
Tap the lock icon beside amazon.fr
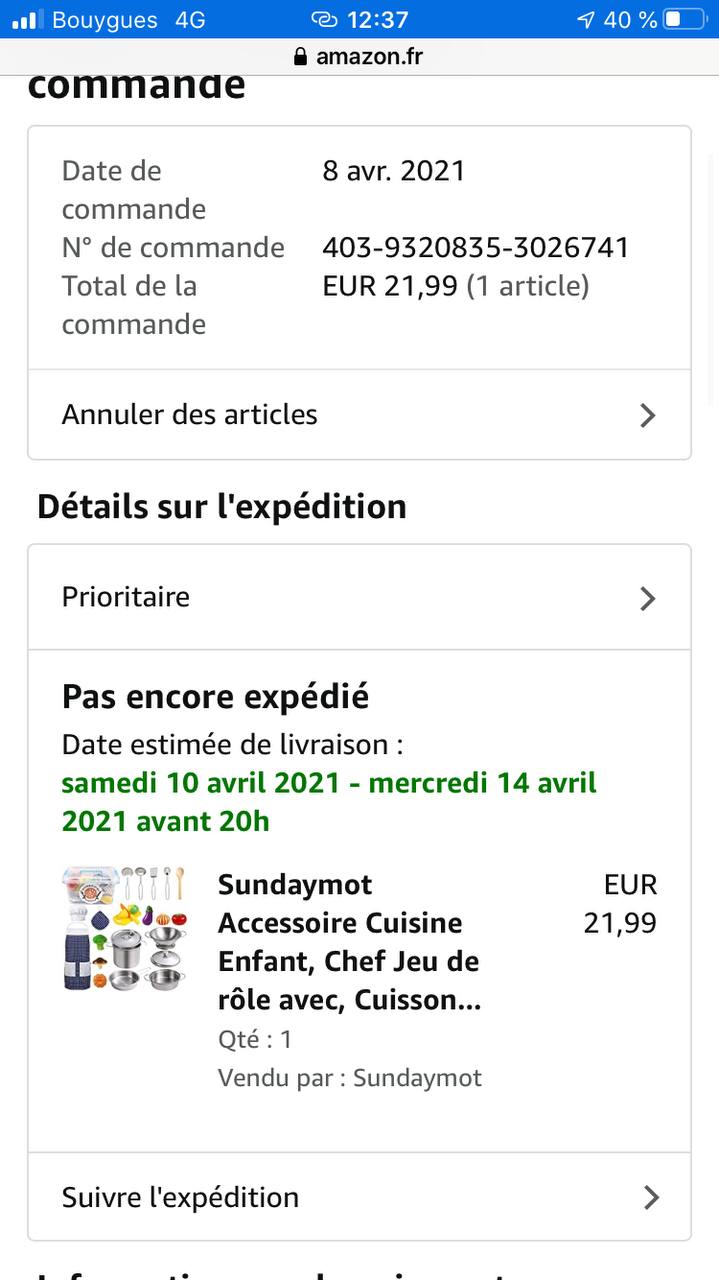tap(300, 57)
